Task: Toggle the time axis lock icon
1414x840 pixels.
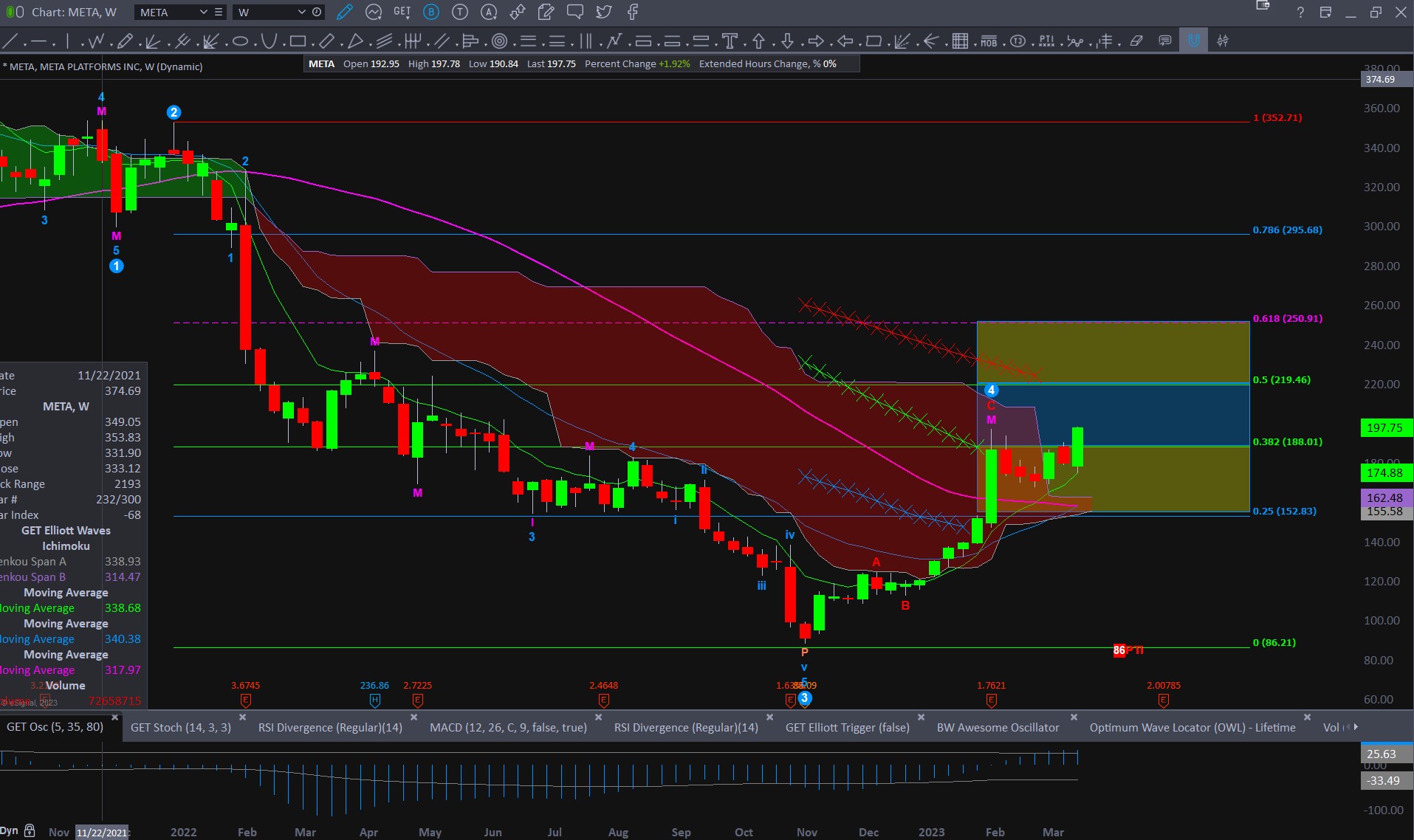Action: click(x=30, y=830)
